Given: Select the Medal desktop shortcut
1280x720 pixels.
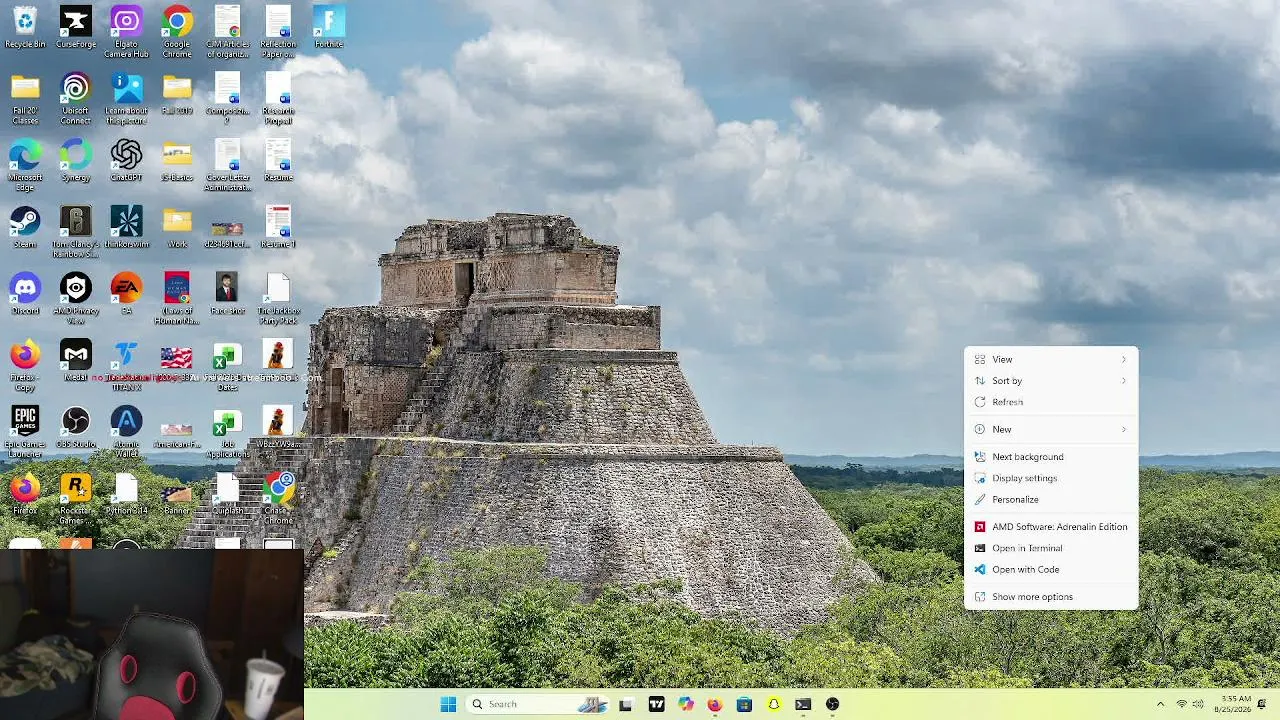Looking at the screenshot, I should [76, 360].
